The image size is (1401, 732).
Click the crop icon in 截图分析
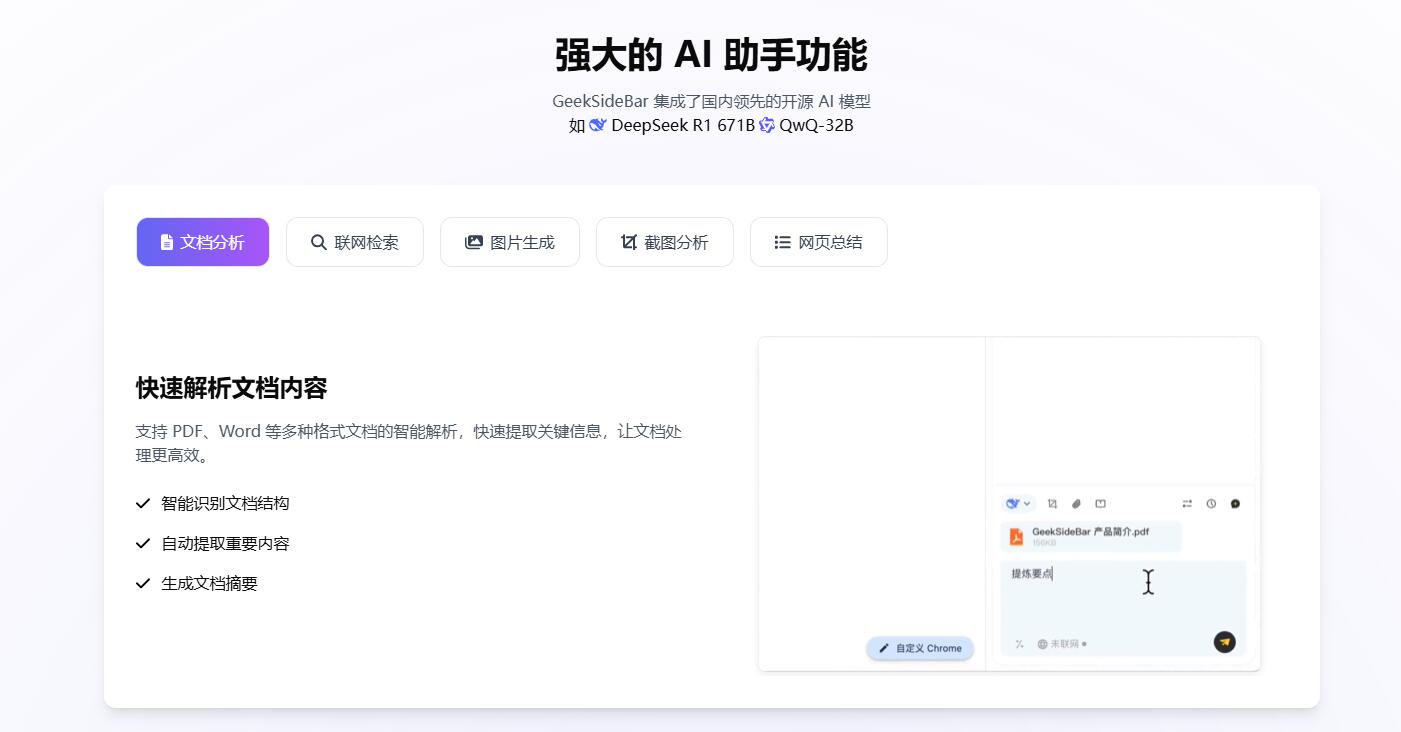point(629,242)
